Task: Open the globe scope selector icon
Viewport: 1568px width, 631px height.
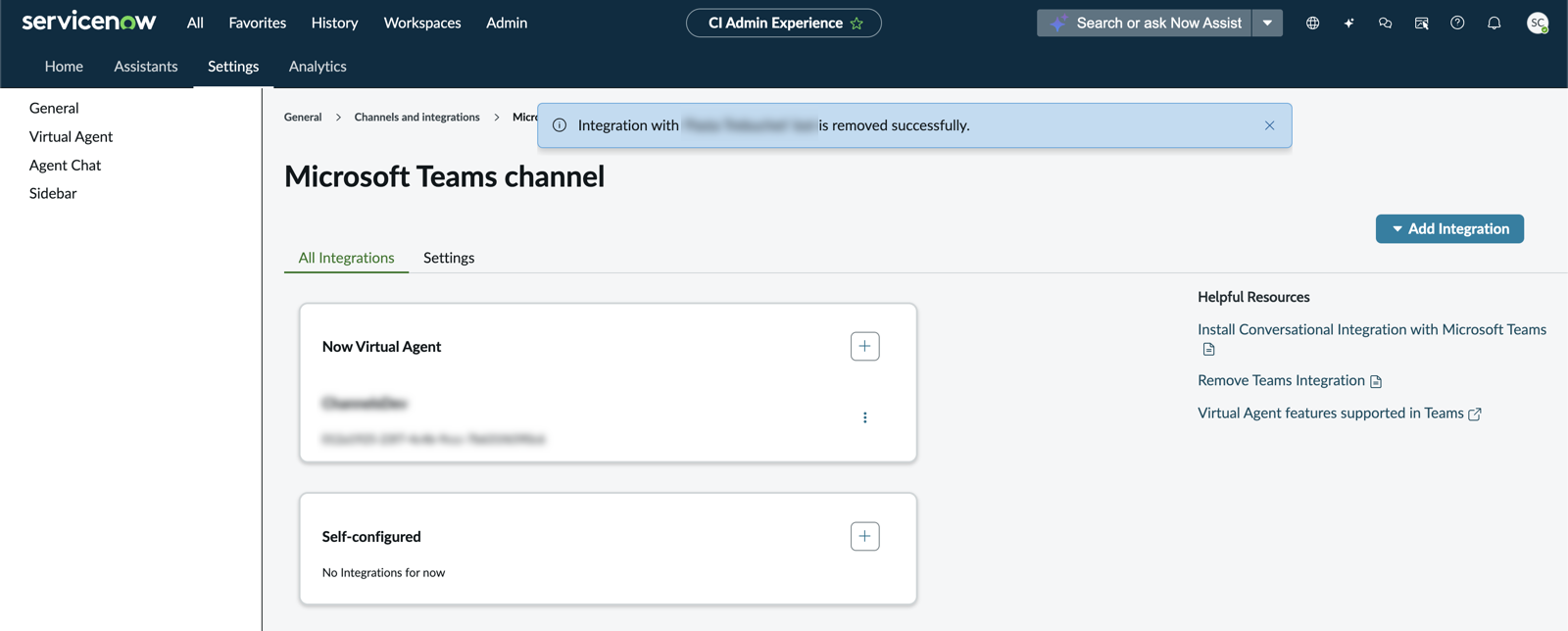Action: (1312, 23)
